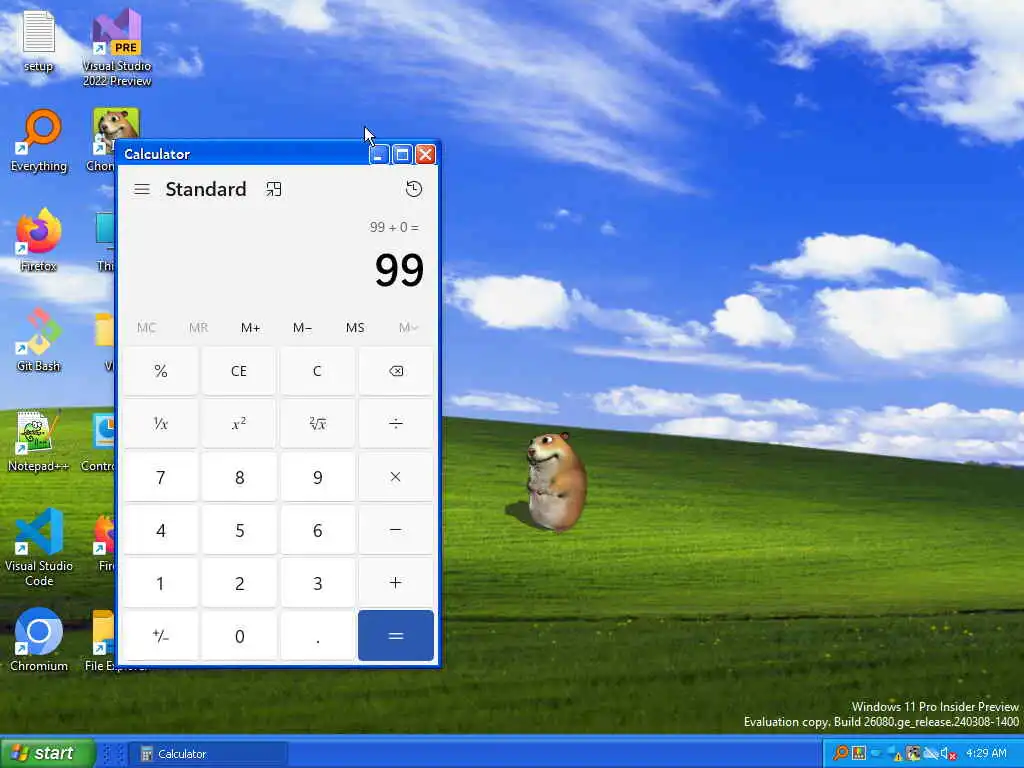Open the Start menu
This screenshot has width=1024, height=768.
[47, 753]
